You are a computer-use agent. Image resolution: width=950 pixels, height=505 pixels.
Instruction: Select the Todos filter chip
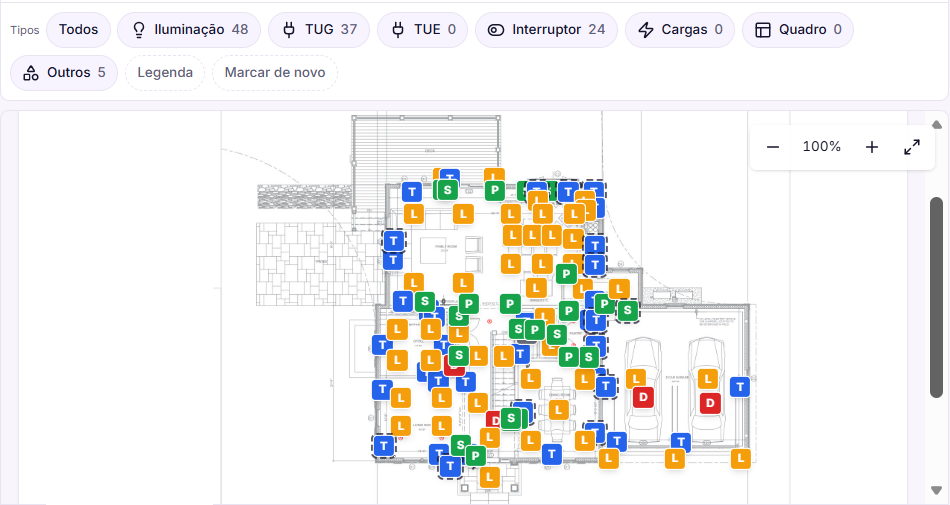point(79,30)
